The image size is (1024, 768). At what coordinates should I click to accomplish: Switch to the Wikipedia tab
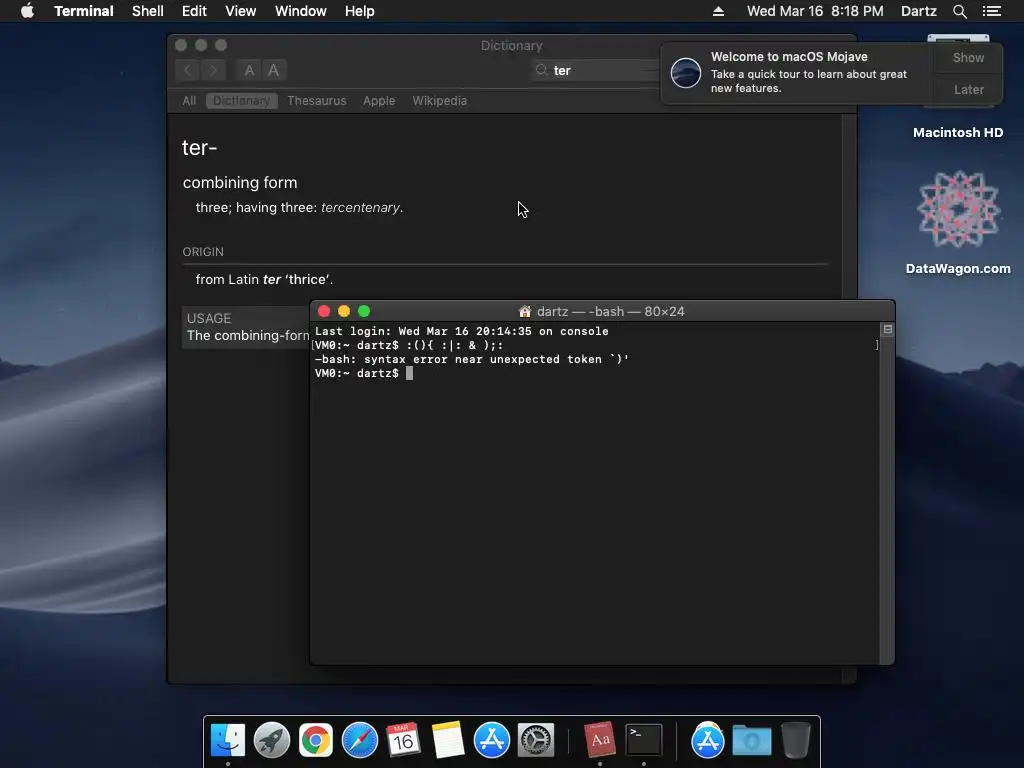pyautogui.click(x=440, y=101)
